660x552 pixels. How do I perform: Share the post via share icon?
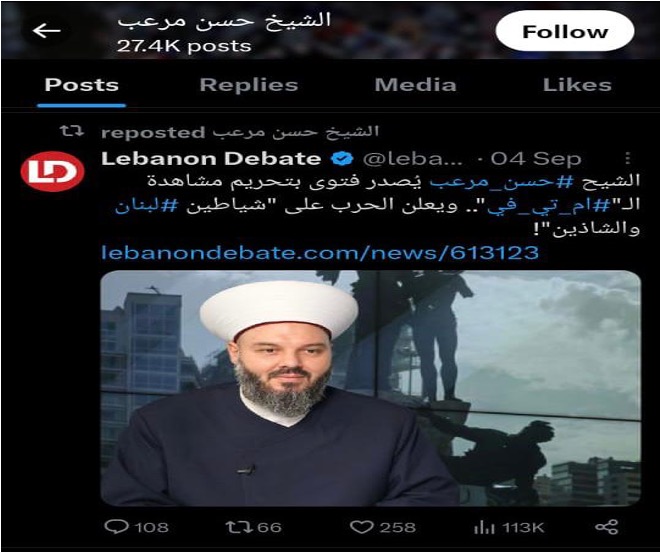coord(607,527)
